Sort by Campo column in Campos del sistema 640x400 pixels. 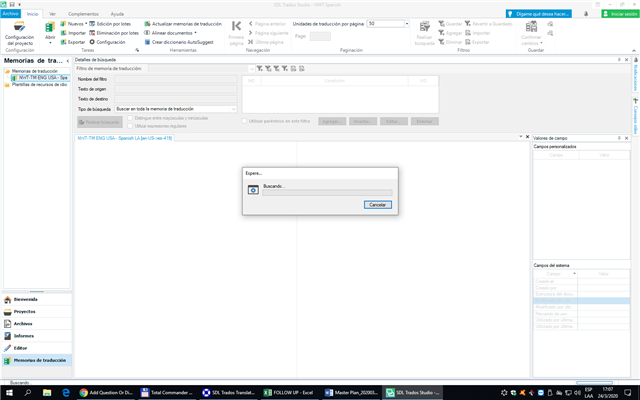pyautogui.click(x=555, y=274)
